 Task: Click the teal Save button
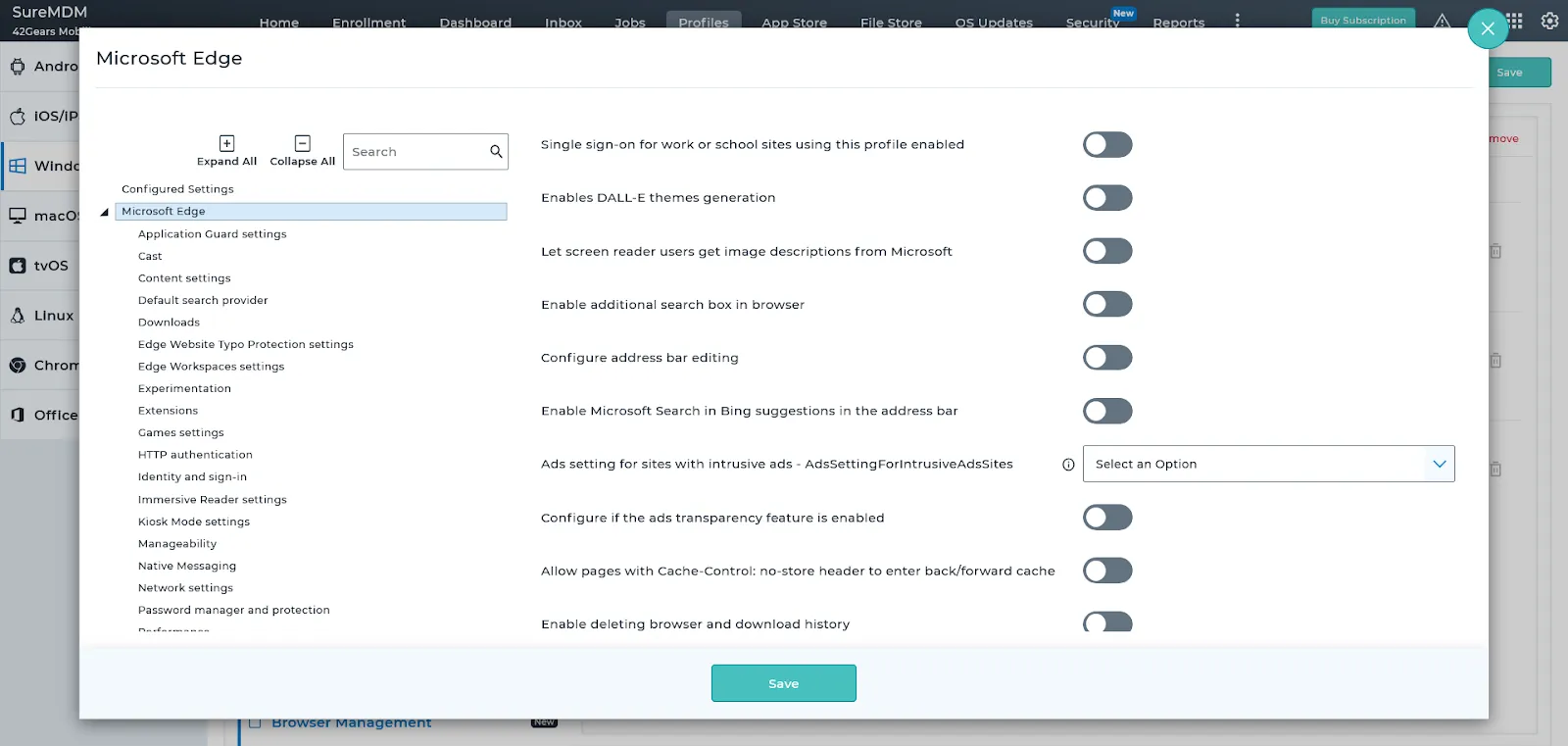pyautogui.click(x=784, y=683)
